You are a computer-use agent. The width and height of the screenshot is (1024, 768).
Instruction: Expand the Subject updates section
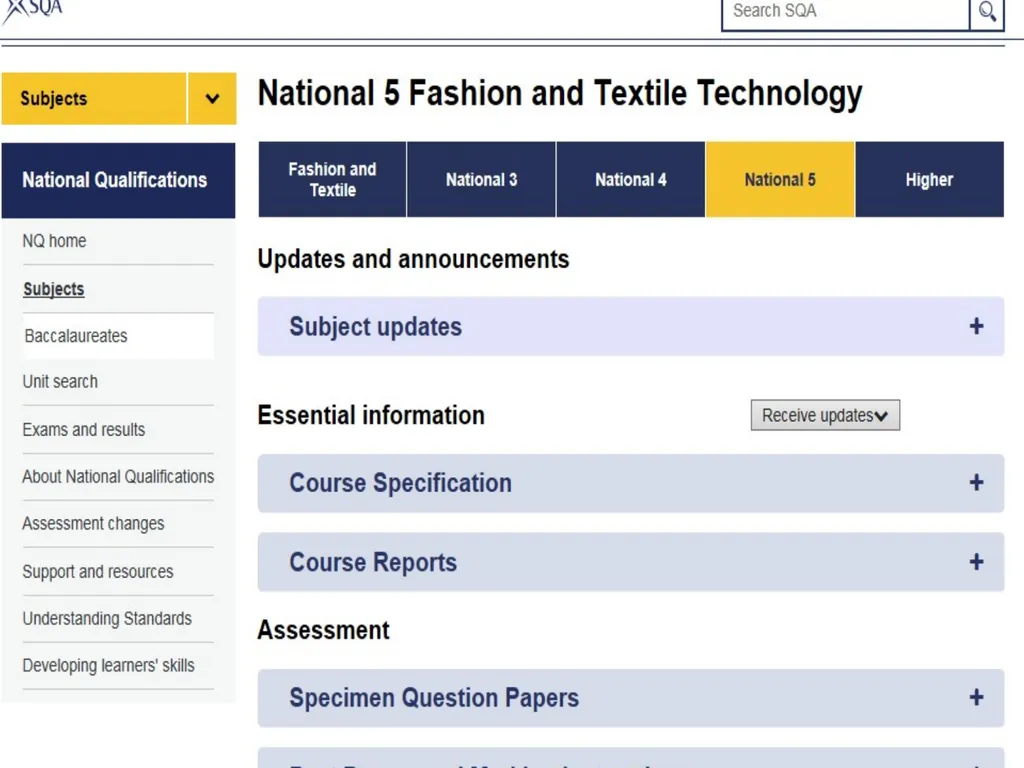tap(631, 327)
